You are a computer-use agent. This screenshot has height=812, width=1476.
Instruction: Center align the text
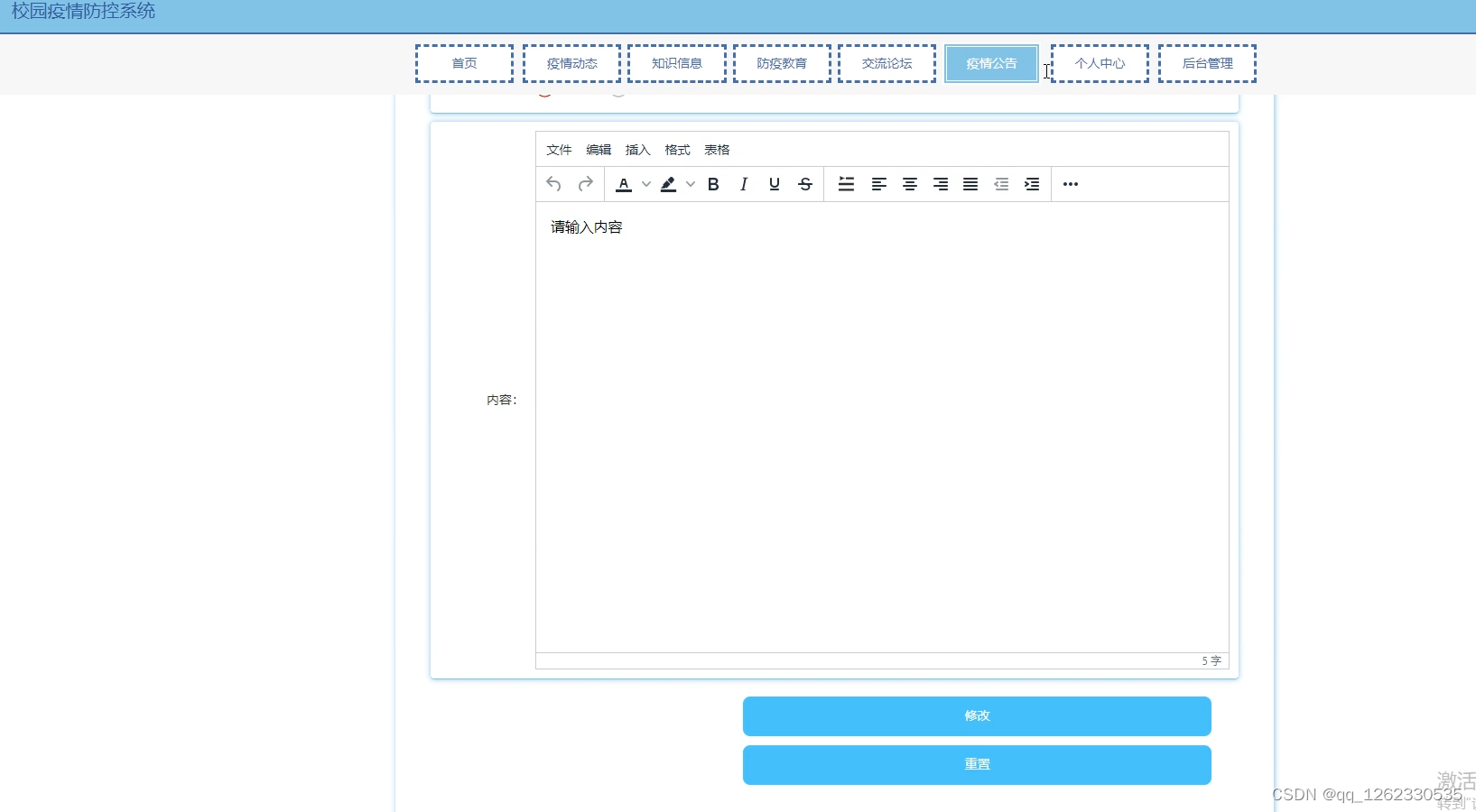pos(910,184)
